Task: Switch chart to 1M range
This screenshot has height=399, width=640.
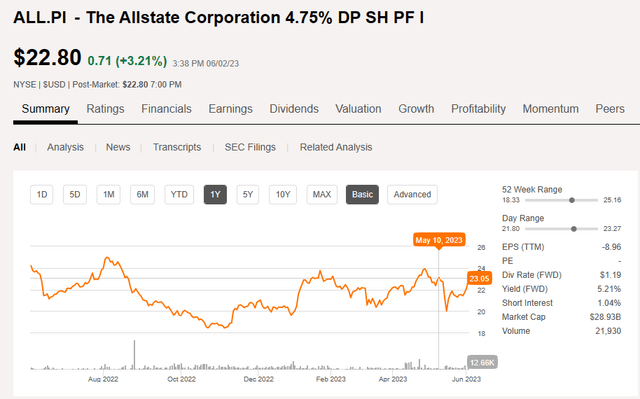Action: pos(109,195)
